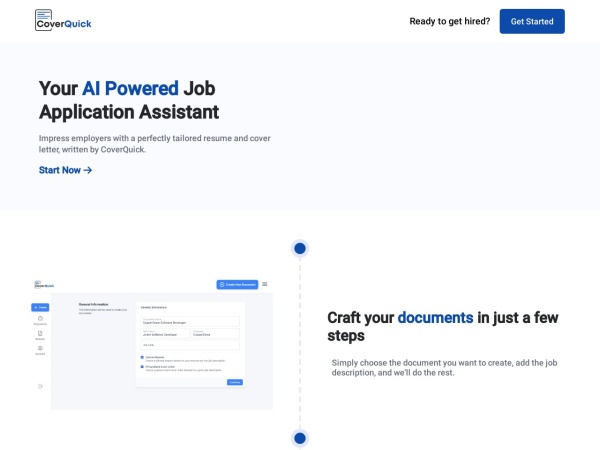Click the lower timeline step dot
This screenshot has width=600, height=450.
[x=299, y=437]
